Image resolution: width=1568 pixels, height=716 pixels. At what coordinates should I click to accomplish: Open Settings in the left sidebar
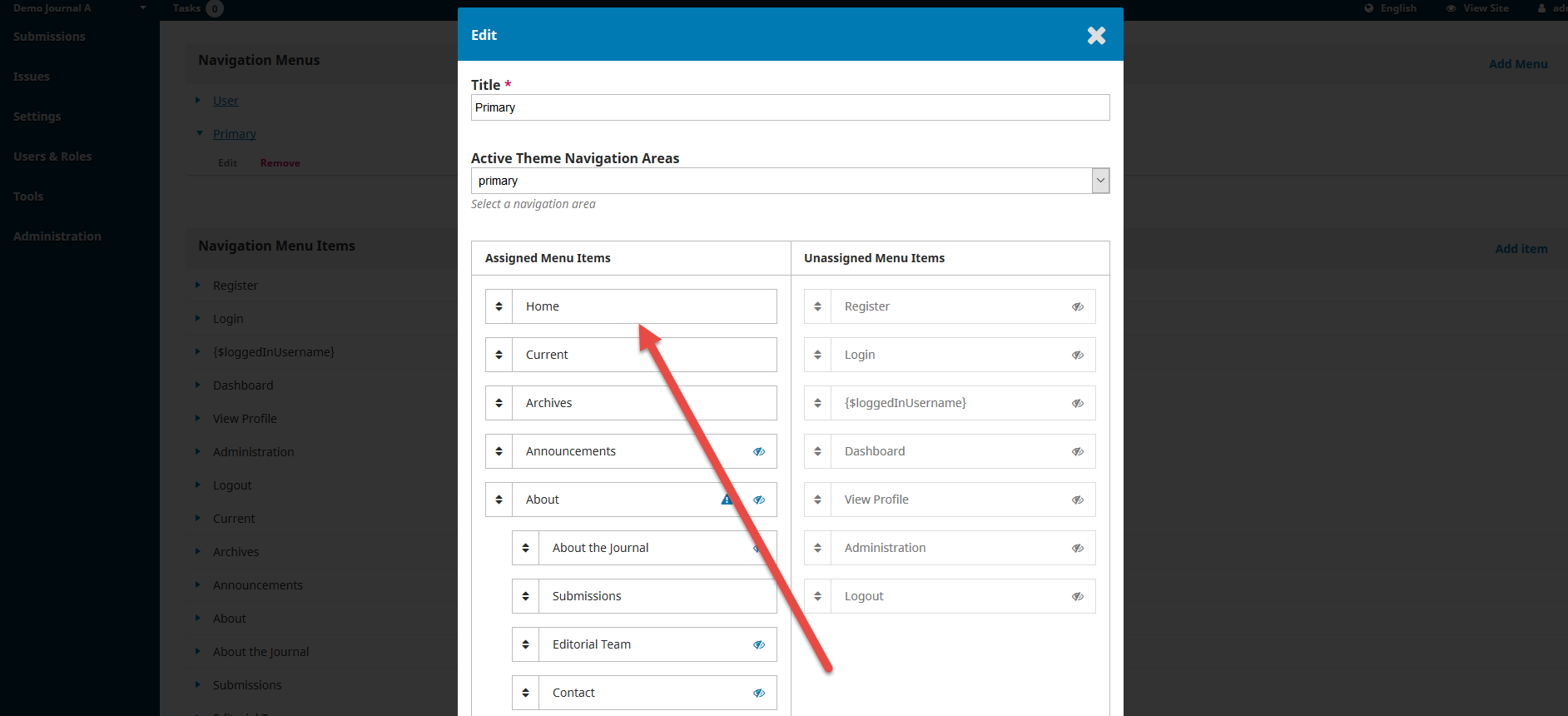37,117
